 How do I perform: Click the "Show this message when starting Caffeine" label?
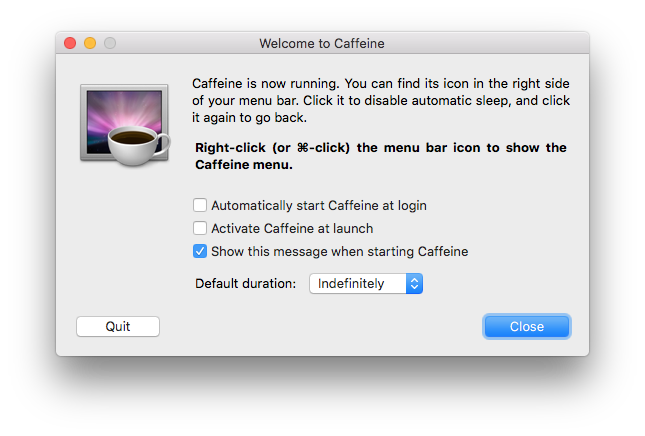[x=340, y=251]
